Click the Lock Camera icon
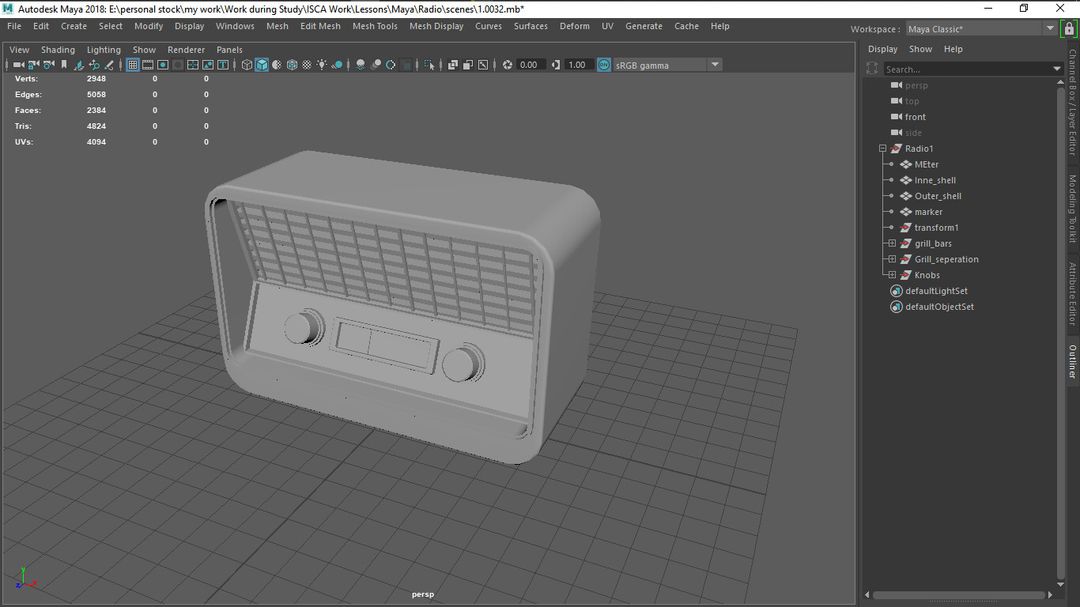Image resolution: width=1080 pixels, height=607 pixels. click(34, 65)
